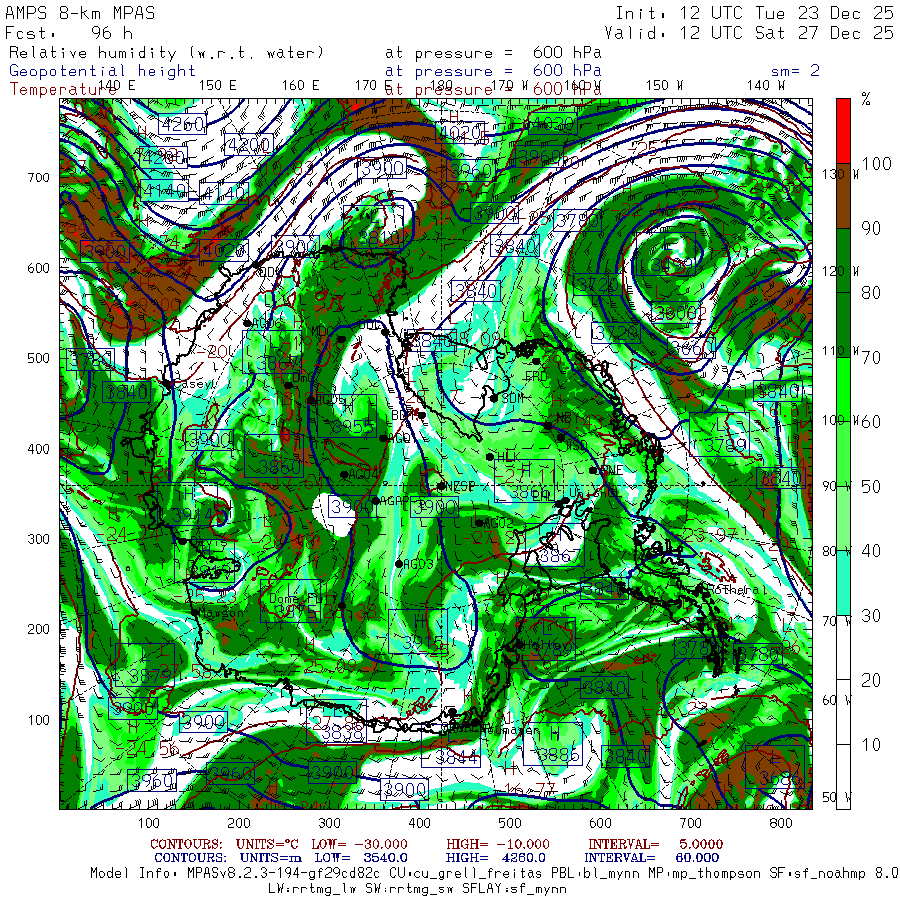Click the AGO4 station marker label
The image size is (900, 900).
coord(363,475)
